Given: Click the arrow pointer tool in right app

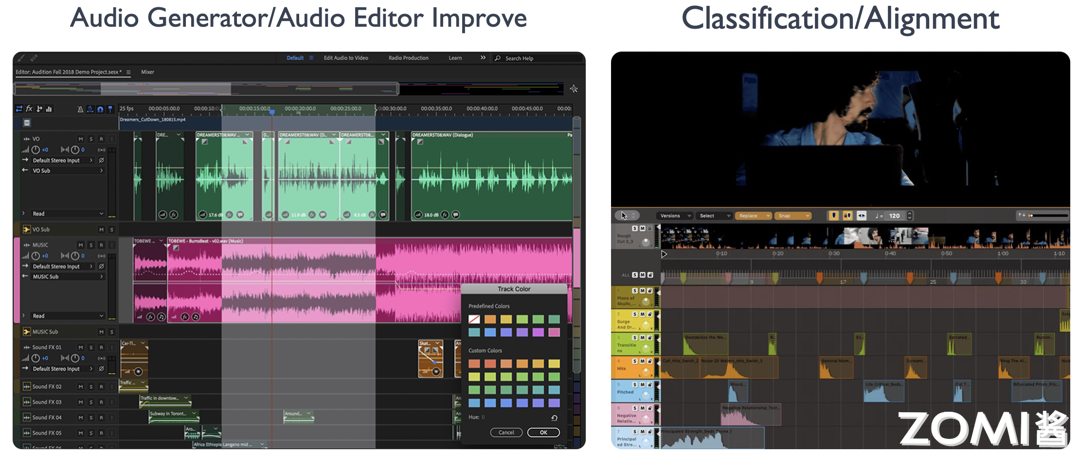Looking at the screenshot, I should [x=624, y=216].
